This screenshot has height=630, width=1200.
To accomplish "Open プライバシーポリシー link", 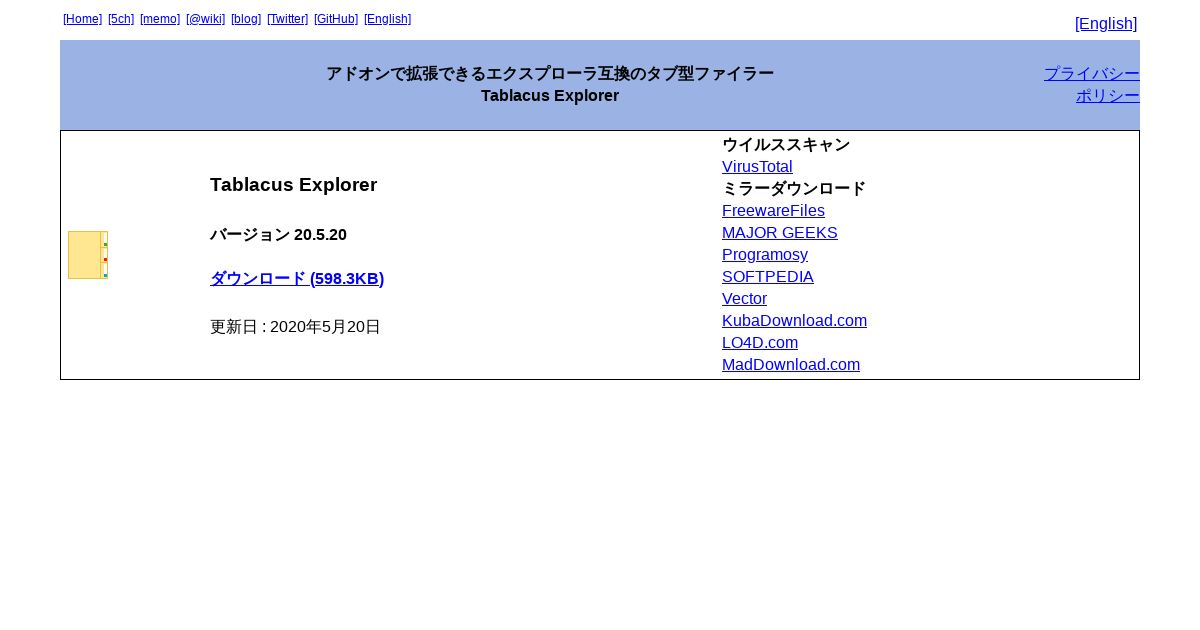I will [x=1092, y=85].
